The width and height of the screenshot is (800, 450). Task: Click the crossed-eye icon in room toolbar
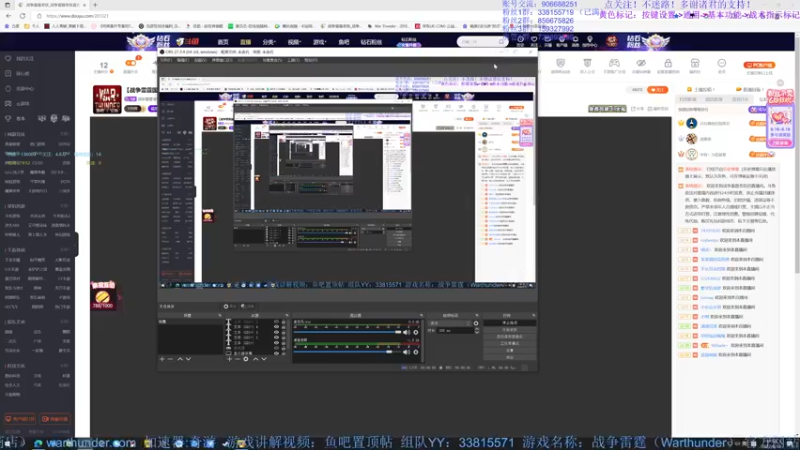641,63
